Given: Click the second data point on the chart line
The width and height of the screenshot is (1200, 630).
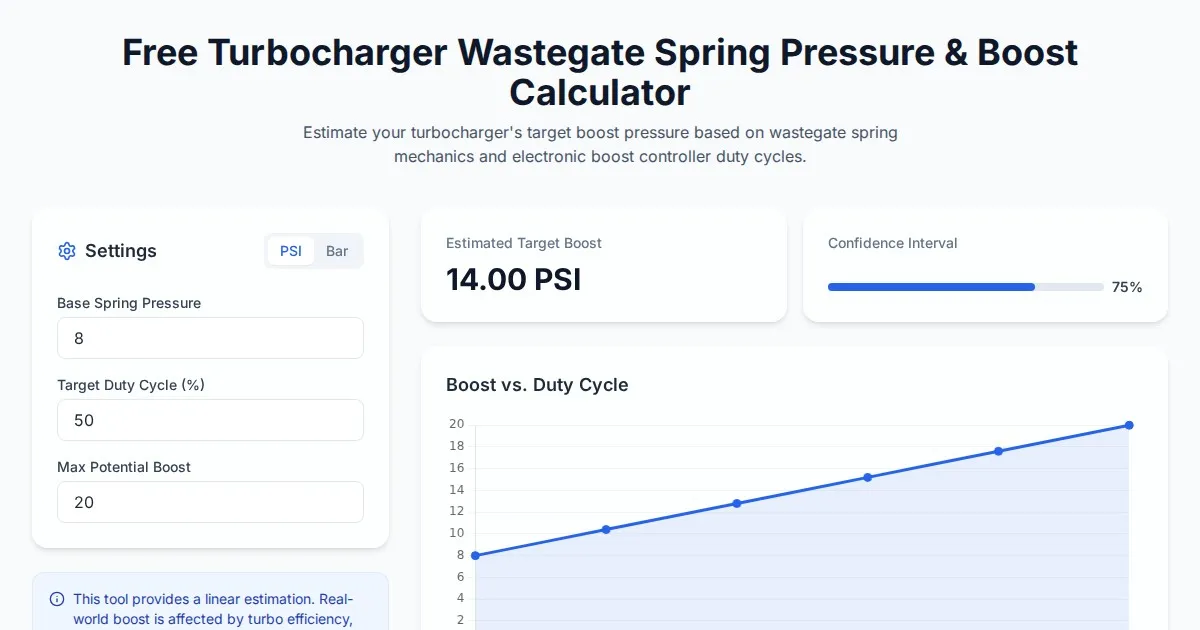Looking at the screenshot, I should (x=606, y=529).
